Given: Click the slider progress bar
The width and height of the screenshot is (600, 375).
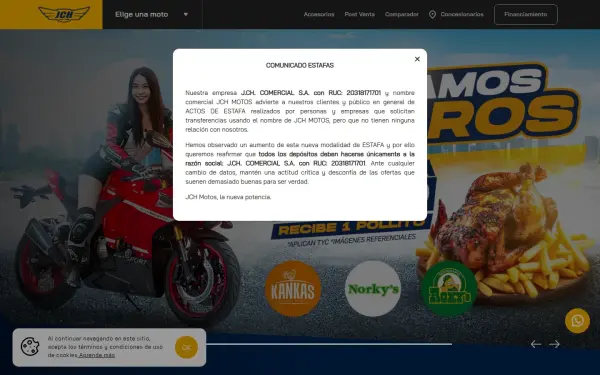Looking at the screenshot, I should [329, 344].
